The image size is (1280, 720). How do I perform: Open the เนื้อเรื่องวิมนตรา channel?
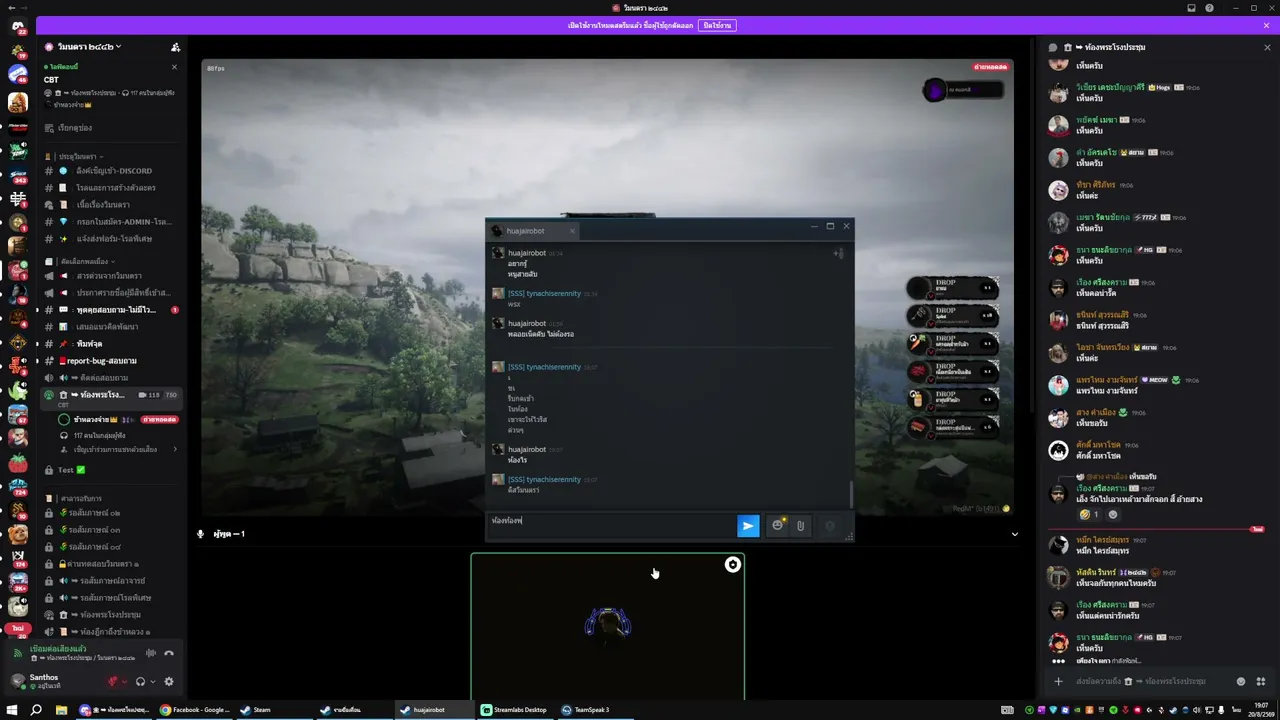pyautogui.click(x=112, y=205)
